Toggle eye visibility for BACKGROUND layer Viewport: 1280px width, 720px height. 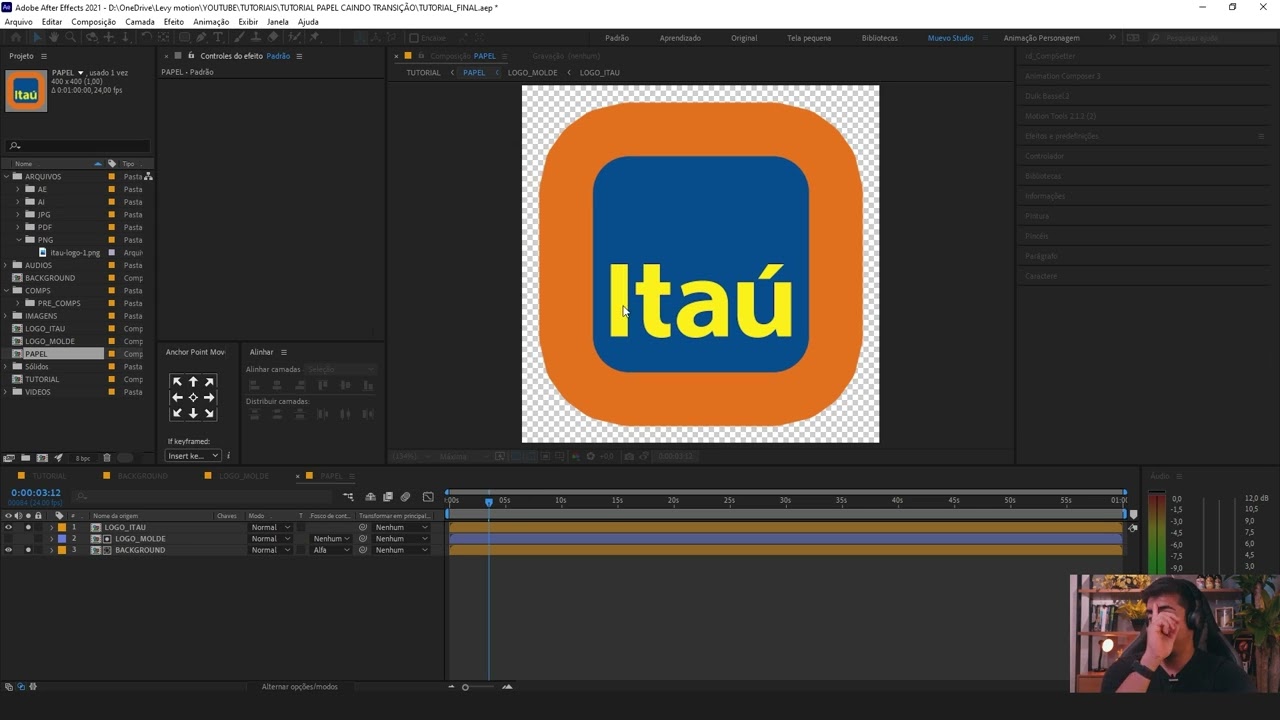click(x=9, y=550)
